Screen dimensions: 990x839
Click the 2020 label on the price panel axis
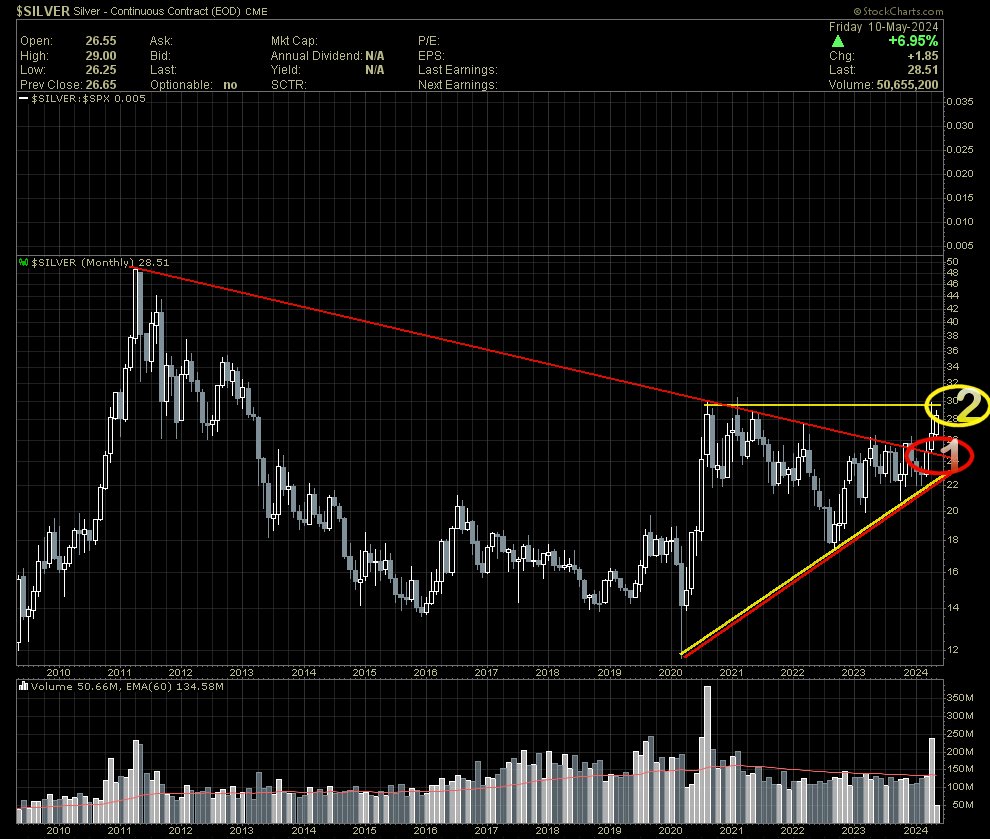tap(670, 672)
